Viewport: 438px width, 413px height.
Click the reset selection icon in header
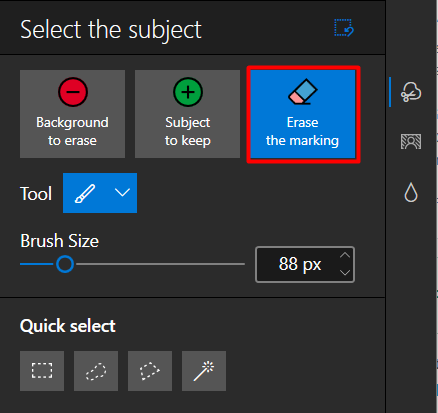(x=344, y=28)
